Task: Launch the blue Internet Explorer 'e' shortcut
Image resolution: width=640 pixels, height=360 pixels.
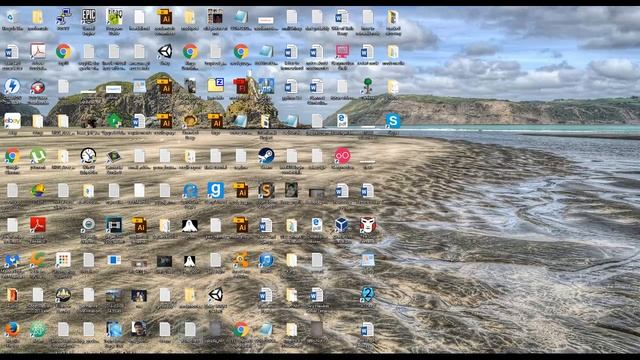Action: [190, 190]
